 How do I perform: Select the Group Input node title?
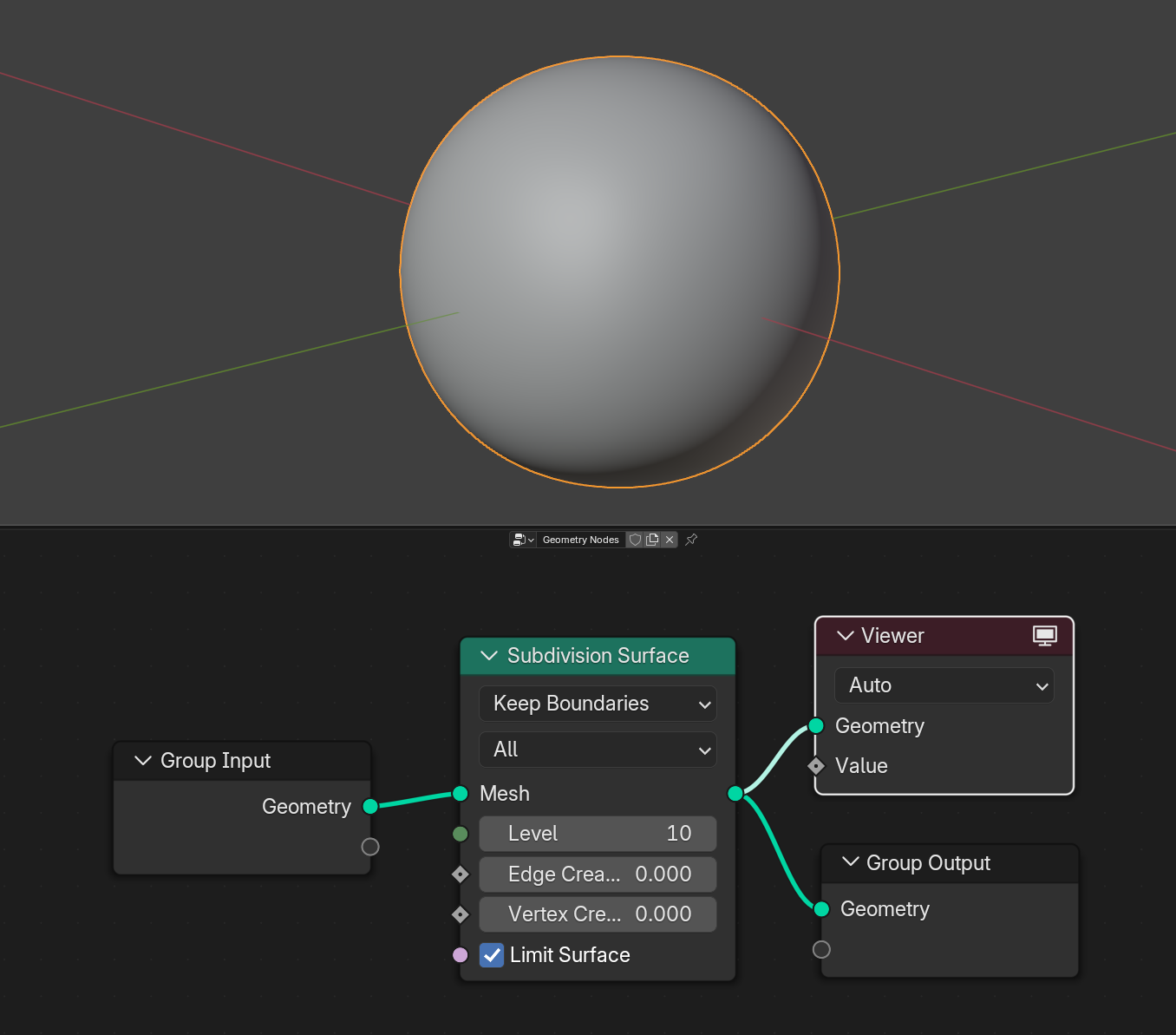tap(215, 761)
